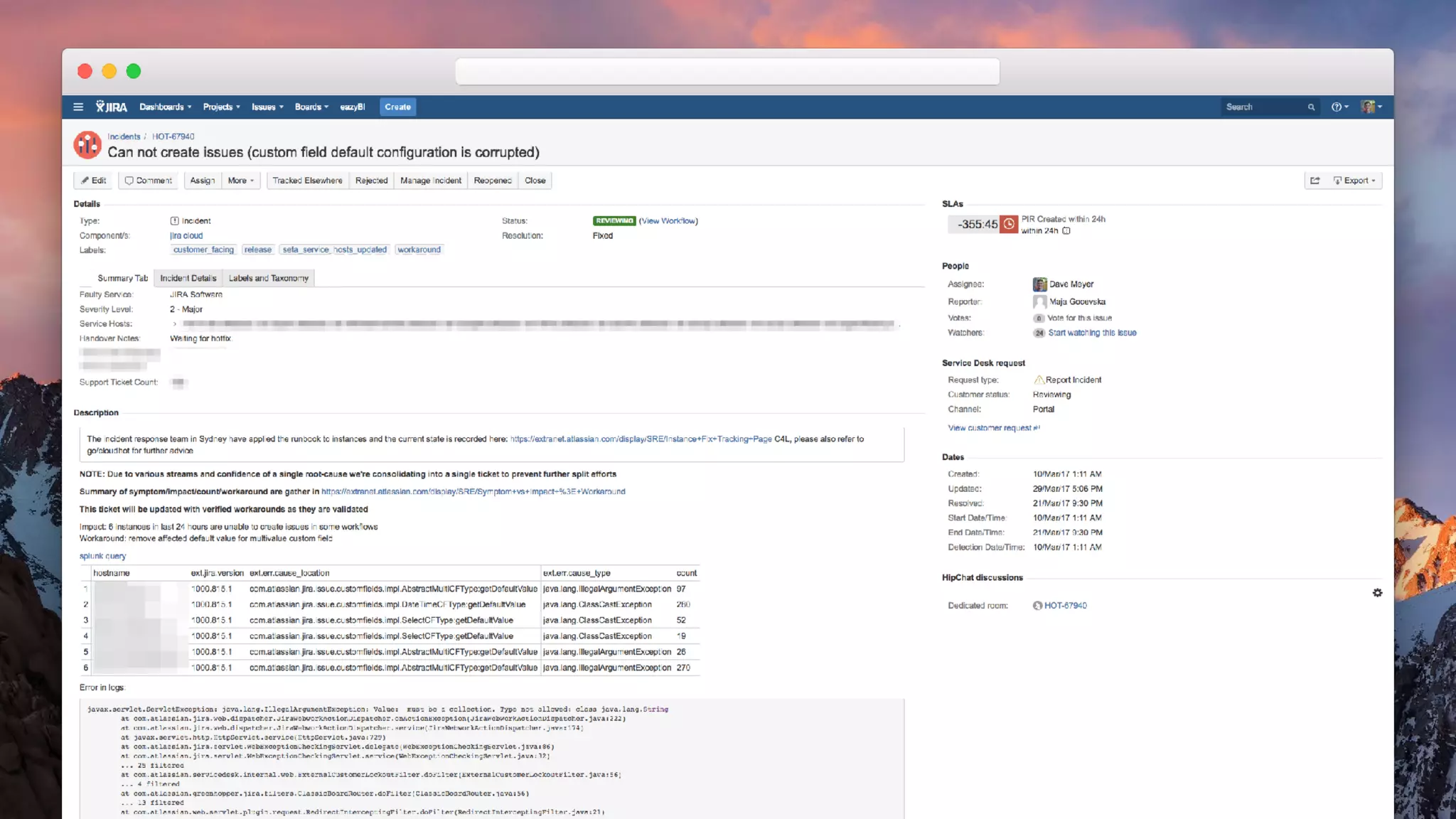Switch to Labels and Taxonomy tab
This screenshot has height=819, width=1456.
pyautogui.click(x=268, y=278)
